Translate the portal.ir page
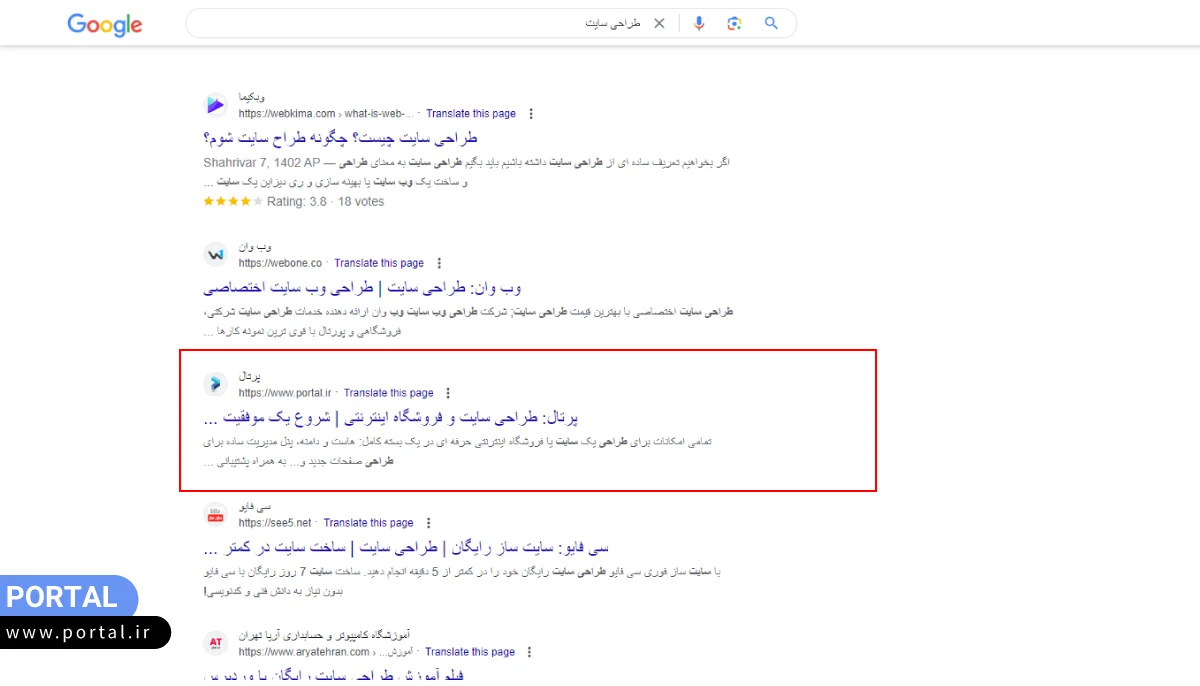 (x=389, y=392)
